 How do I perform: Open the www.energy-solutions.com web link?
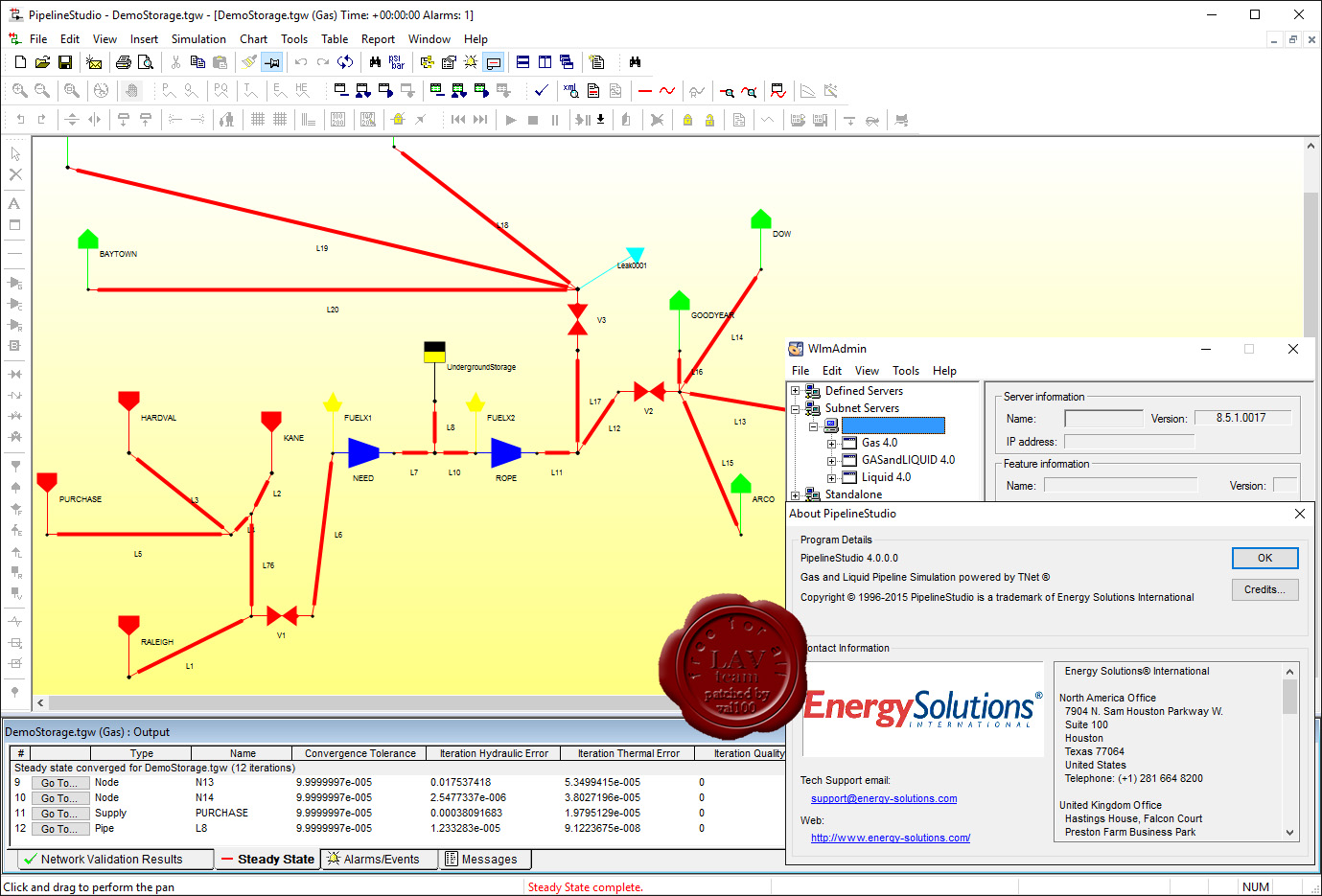tap(891, 838)
